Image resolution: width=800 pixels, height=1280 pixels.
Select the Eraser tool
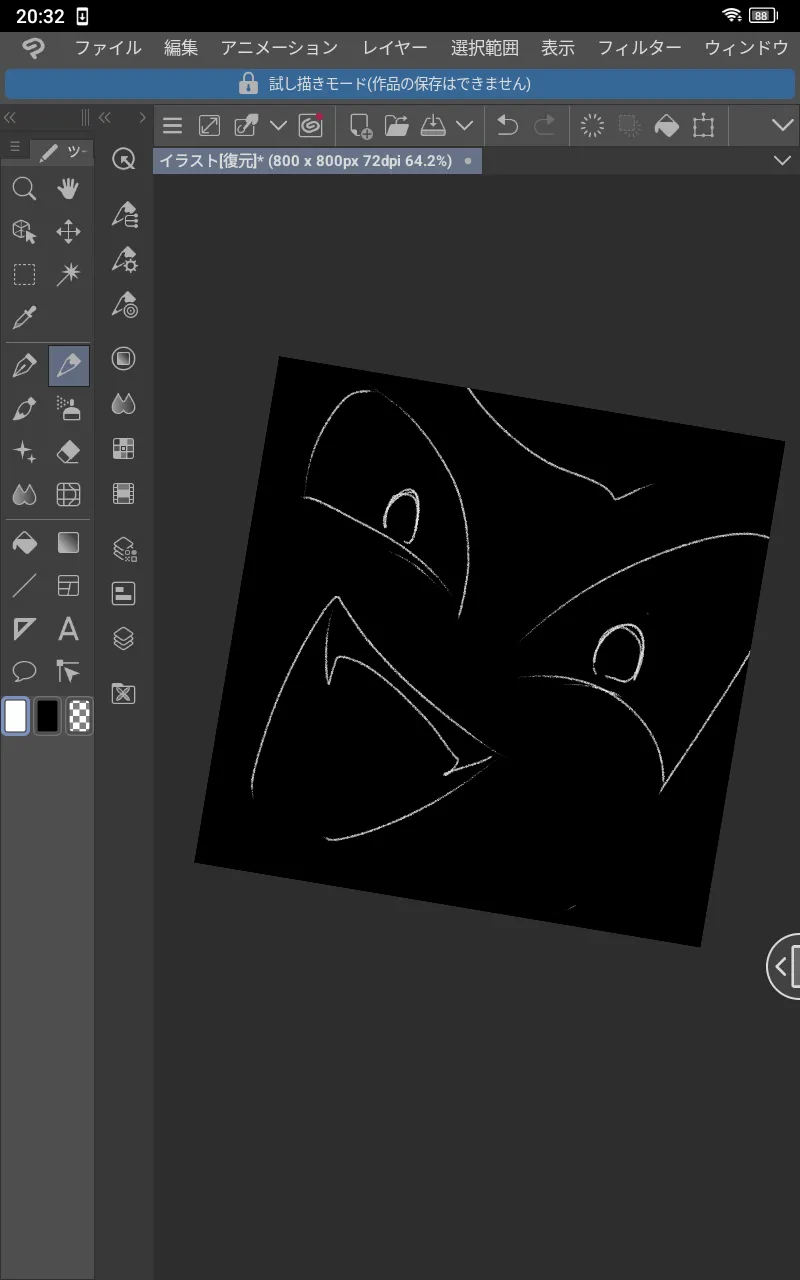tap(68, 452)
